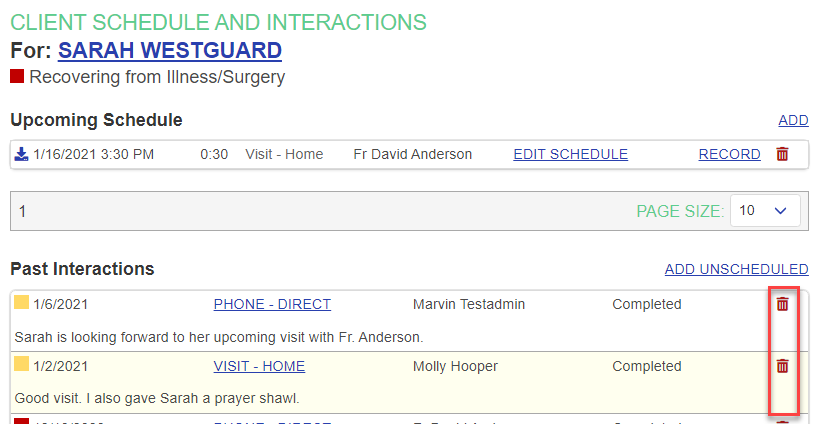Download the 1/16/2021 scheduled visit

22,154
